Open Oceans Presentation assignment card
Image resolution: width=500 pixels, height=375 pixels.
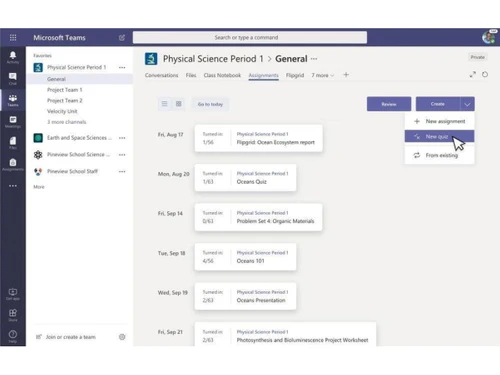tap(245, 296)
